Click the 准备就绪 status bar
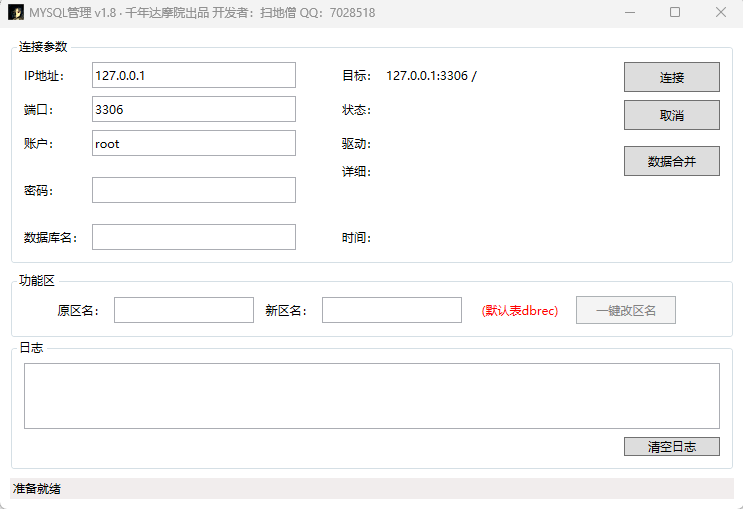 point(371,489)
